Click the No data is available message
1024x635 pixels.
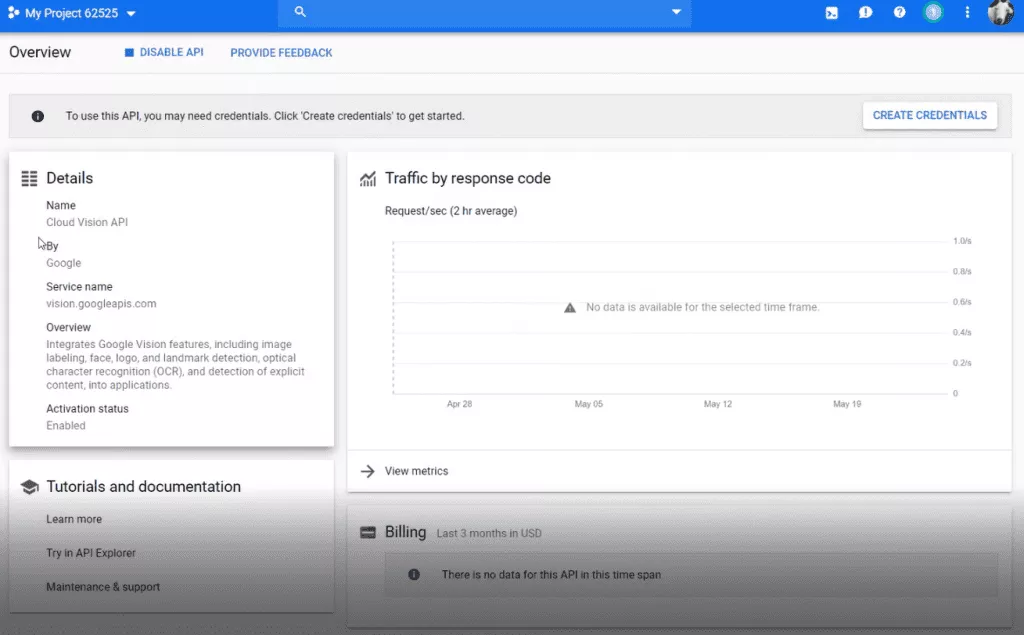tap(702, 307)
